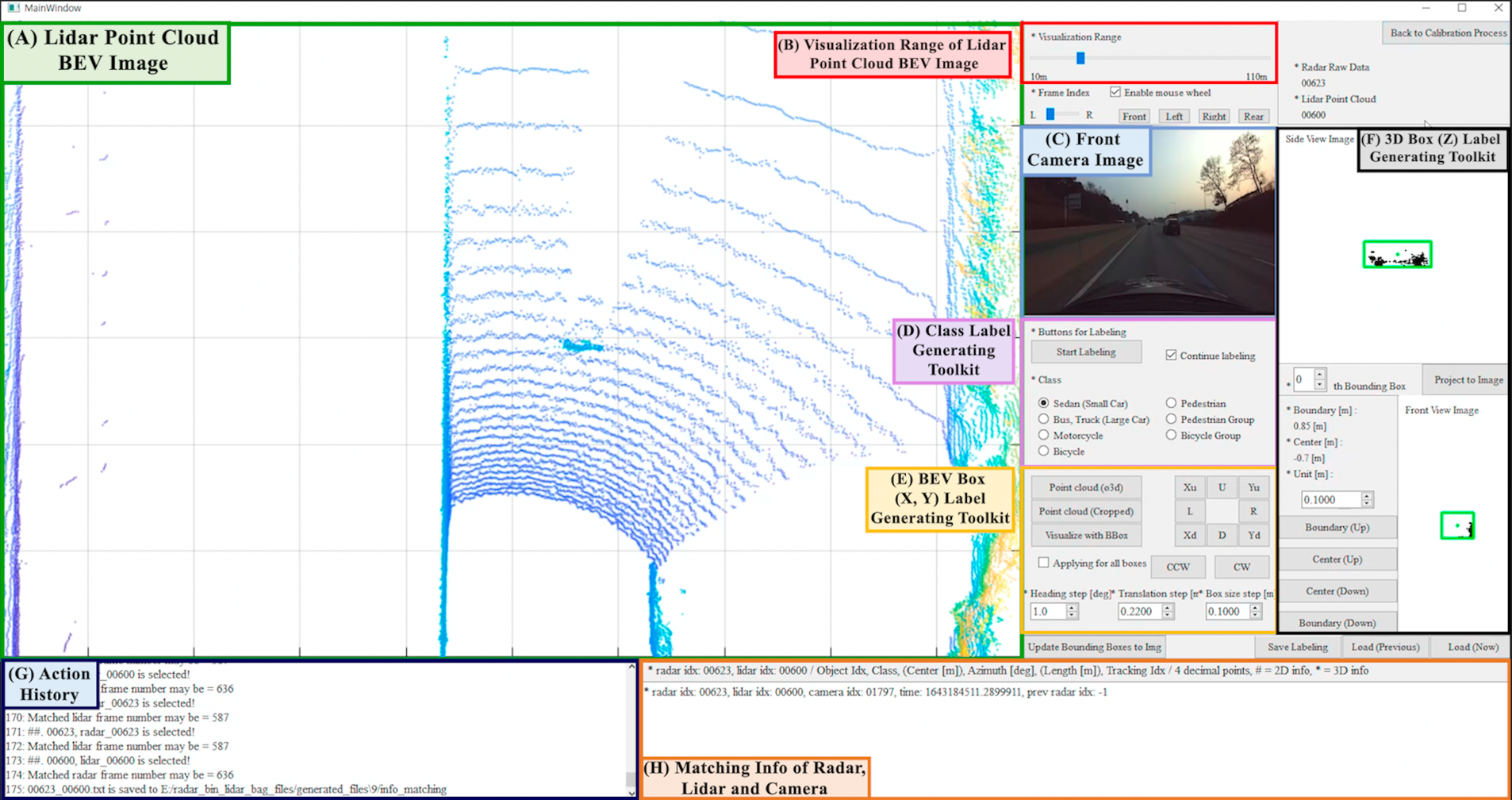Click the Xd box adjust button
The height and width of the screenshot is (800, 1512).
pyautogui.click(x=1189, y=535)
